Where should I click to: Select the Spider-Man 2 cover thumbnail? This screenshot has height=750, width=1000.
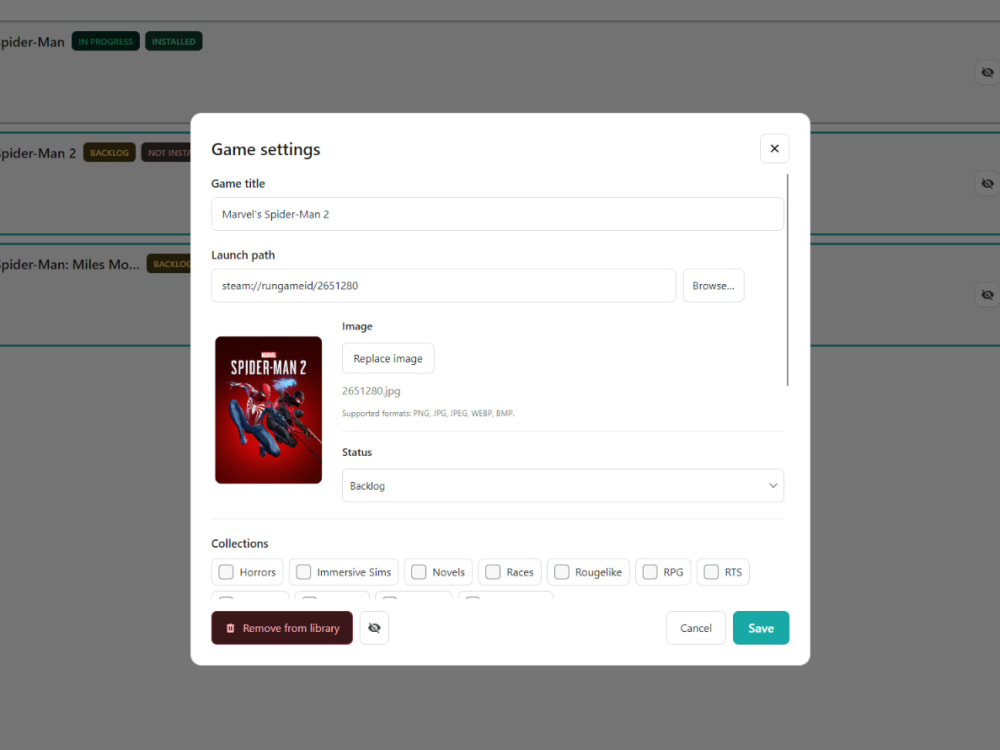[x=268, y=409]
